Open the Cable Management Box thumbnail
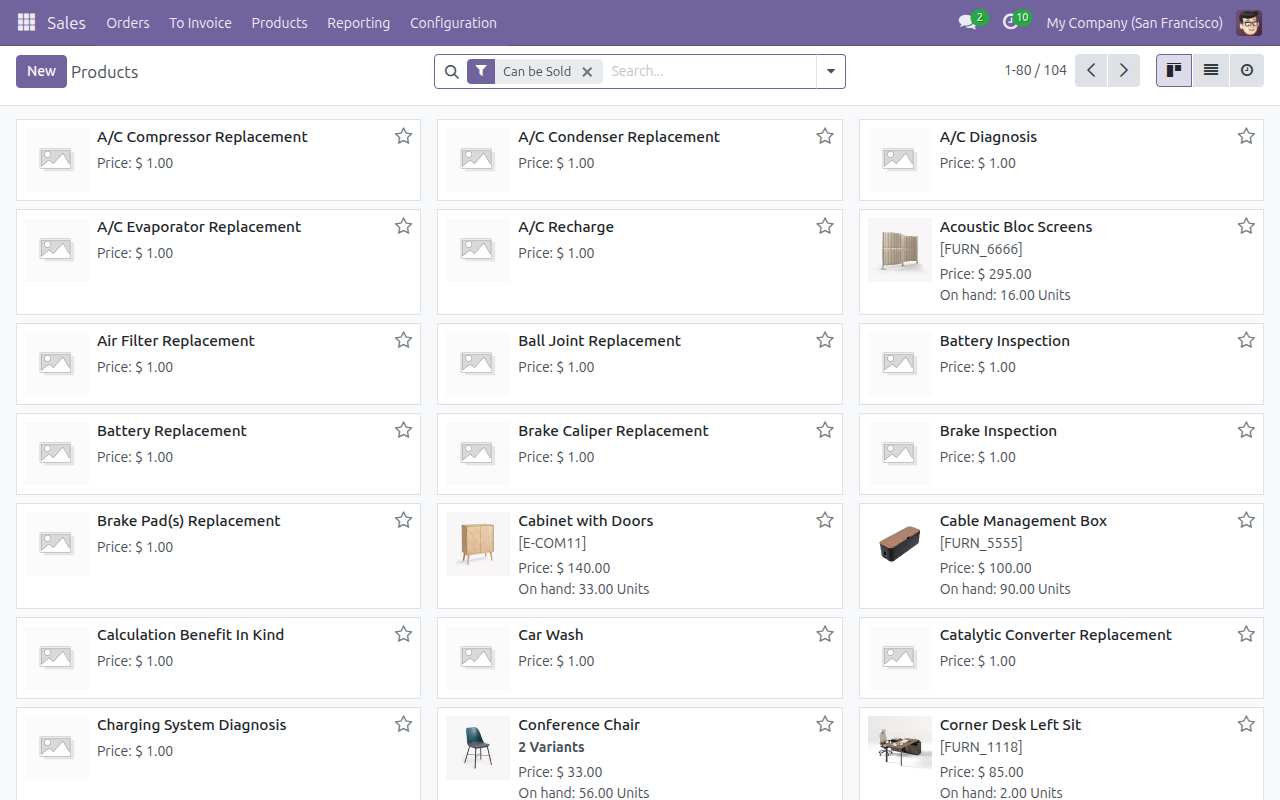The width and height of the screenshot is (1280, 800). (x=899, y=543)
